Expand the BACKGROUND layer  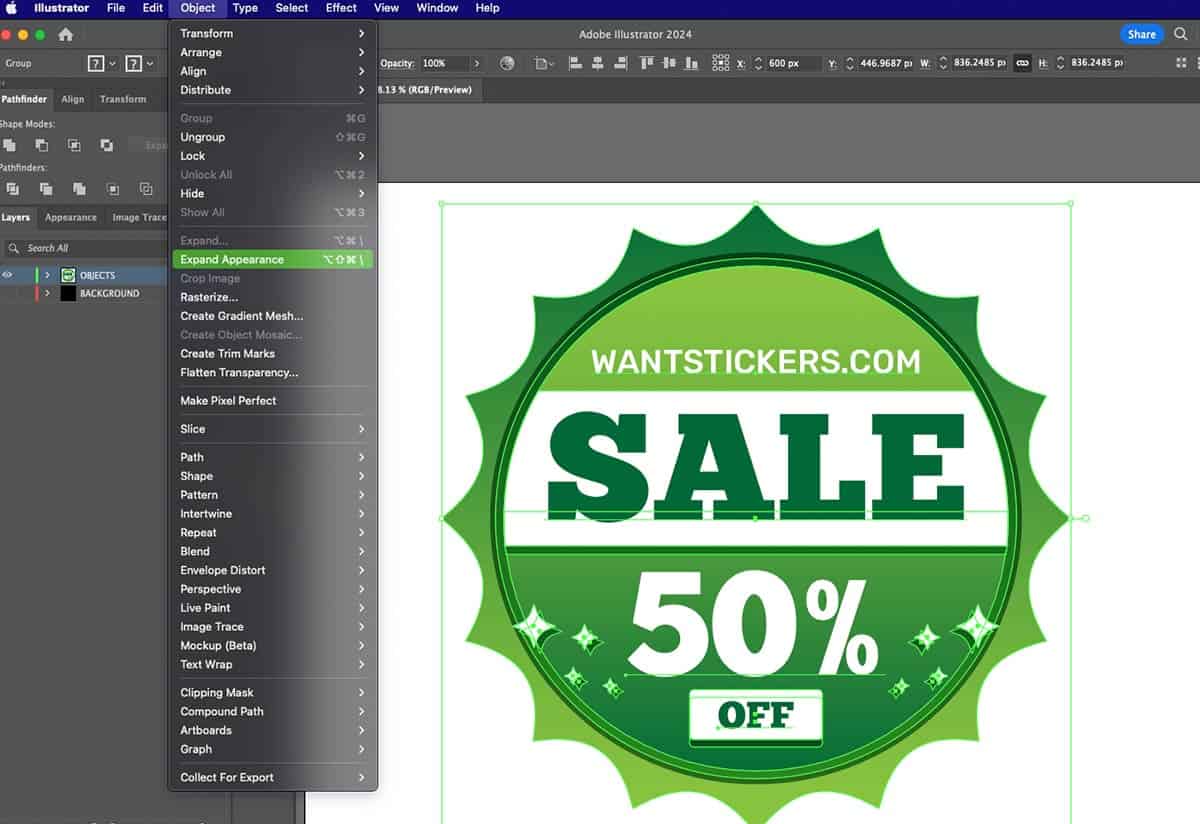click(x=47, y=293)
